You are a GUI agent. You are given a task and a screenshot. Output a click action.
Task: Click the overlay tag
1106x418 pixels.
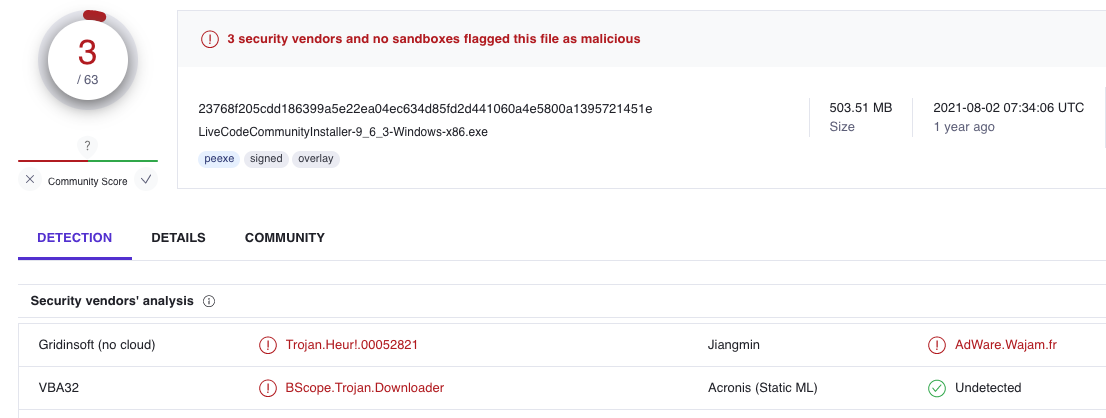[x=316, y=158]
